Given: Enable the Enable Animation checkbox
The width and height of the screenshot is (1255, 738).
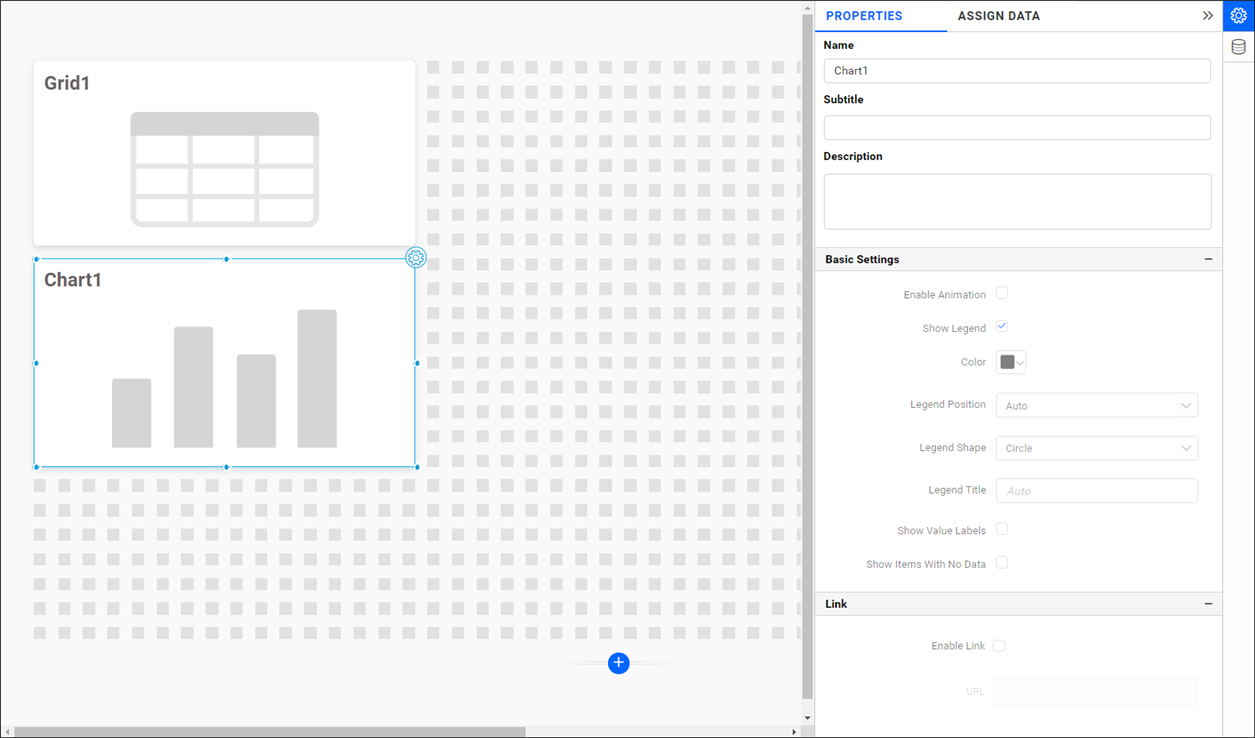Looking at the screenshot, I should [x=1002, y=294].
